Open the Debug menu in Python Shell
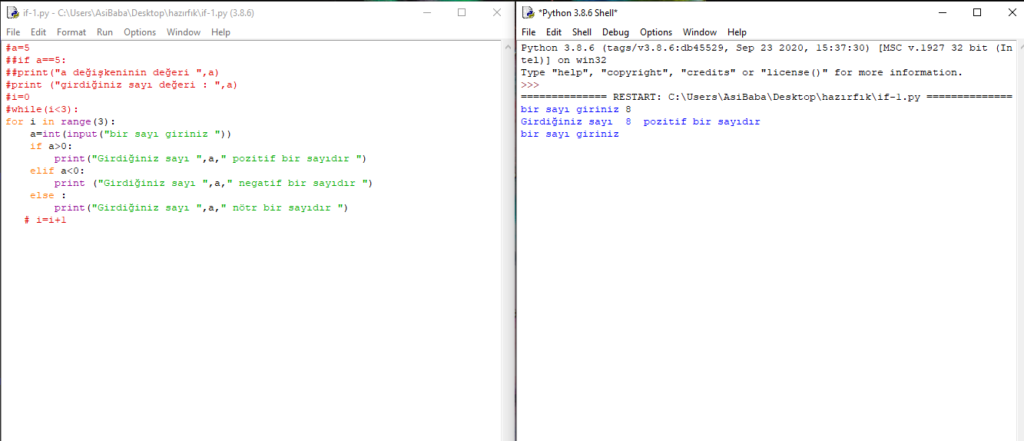Screen dimensions: 1024x441 click(616, 32)
